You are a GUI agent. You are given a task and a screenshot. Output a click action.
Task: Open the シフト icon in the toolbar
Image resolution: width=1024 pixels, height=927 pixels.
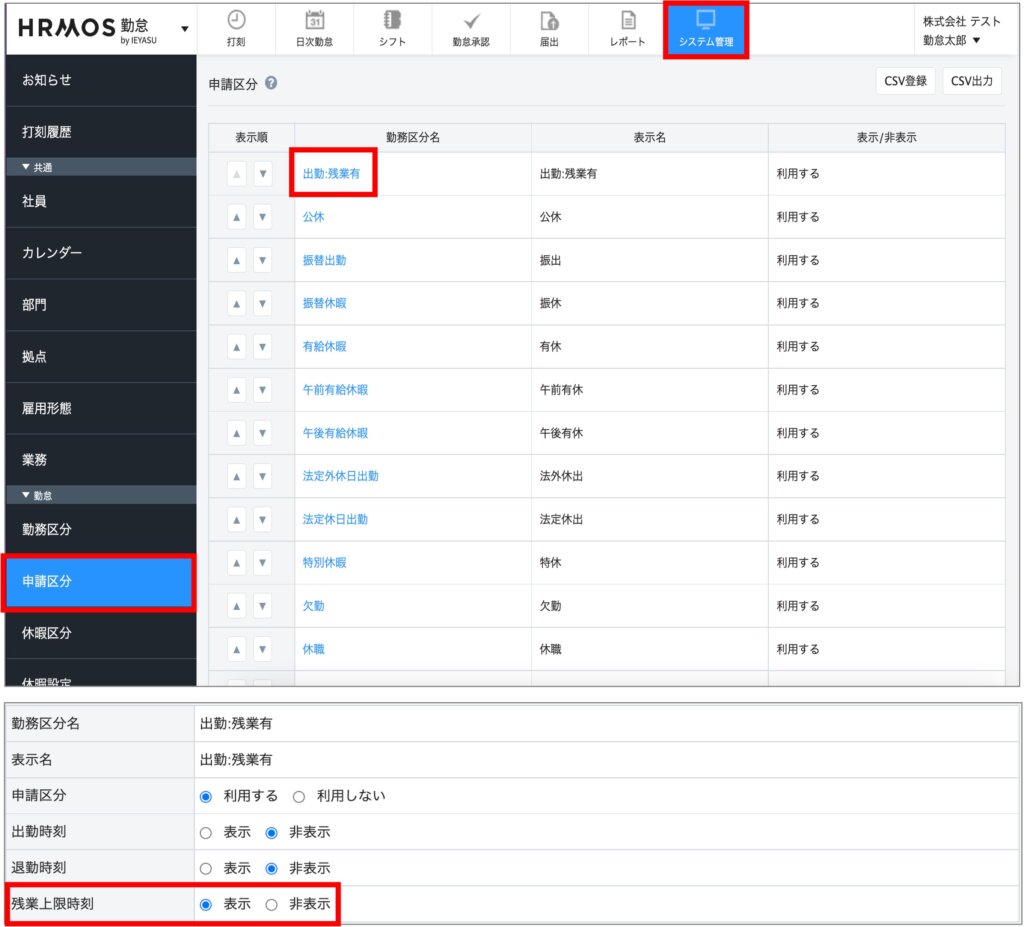tap(392, 20)
